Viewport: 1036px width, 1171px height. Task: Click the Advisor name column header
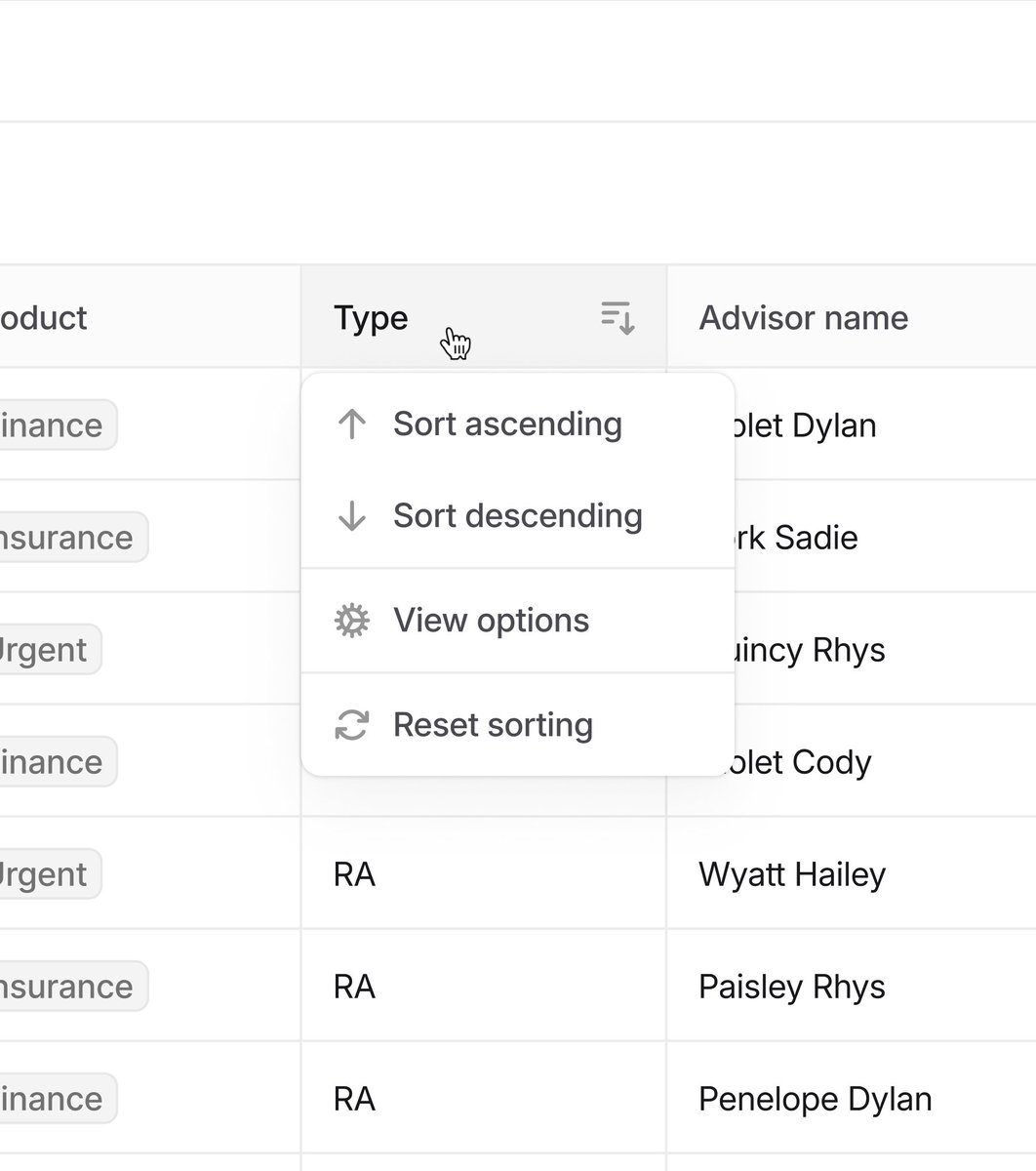[851, 316]
